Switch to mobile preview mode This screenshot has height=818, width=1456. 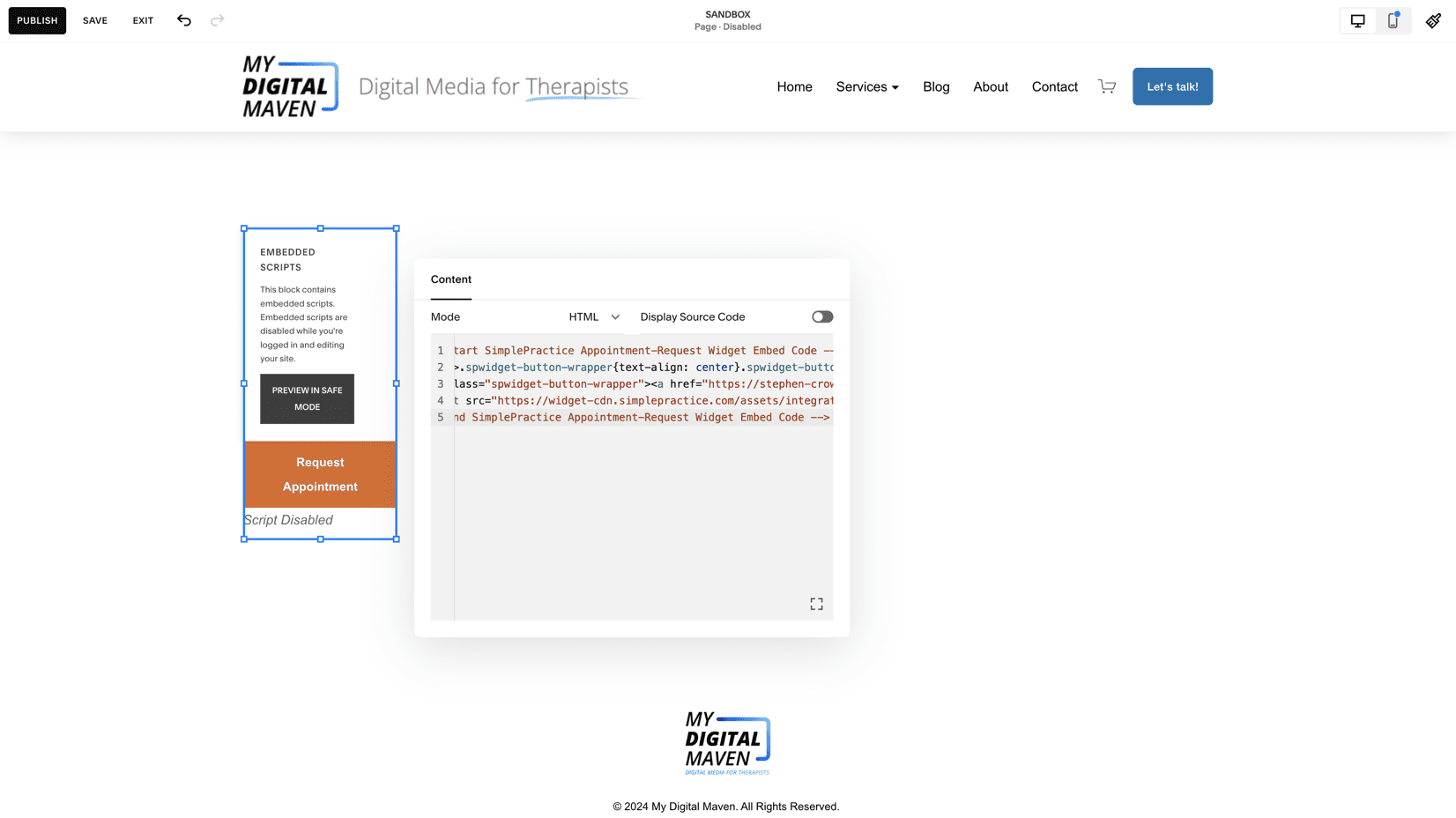pos(1393,19)
